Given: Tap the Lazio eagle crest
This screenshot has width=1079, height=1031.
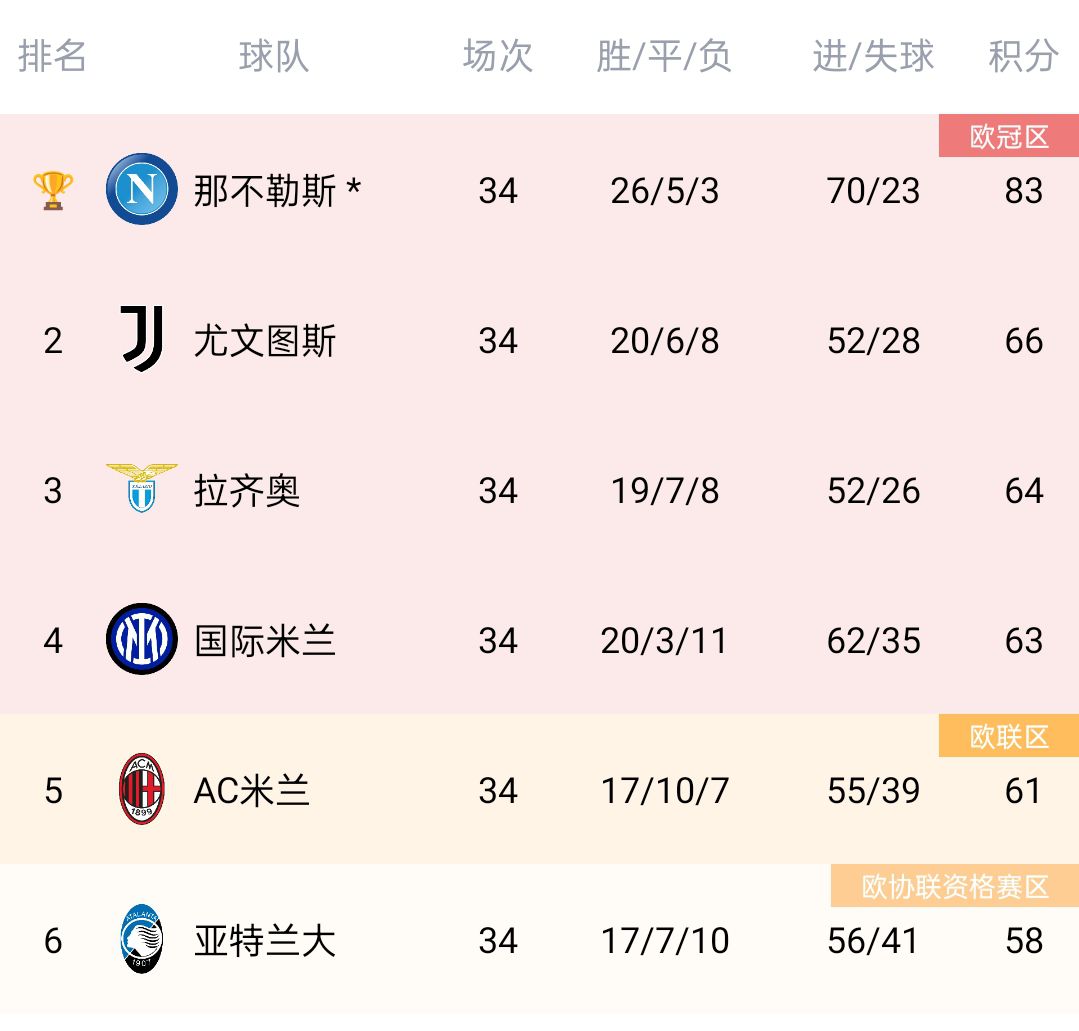Looking at the screenshot, I should tap(142, 488).
